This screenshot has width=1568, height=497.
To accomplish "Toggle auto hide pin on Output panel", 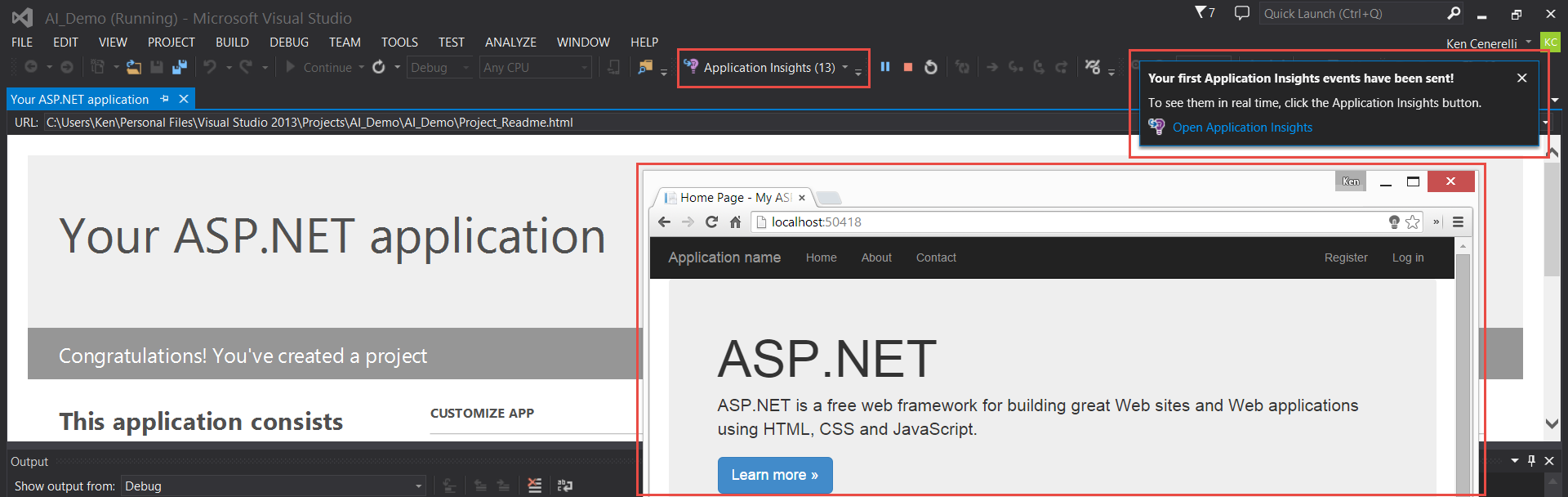I will [1531, 461].
